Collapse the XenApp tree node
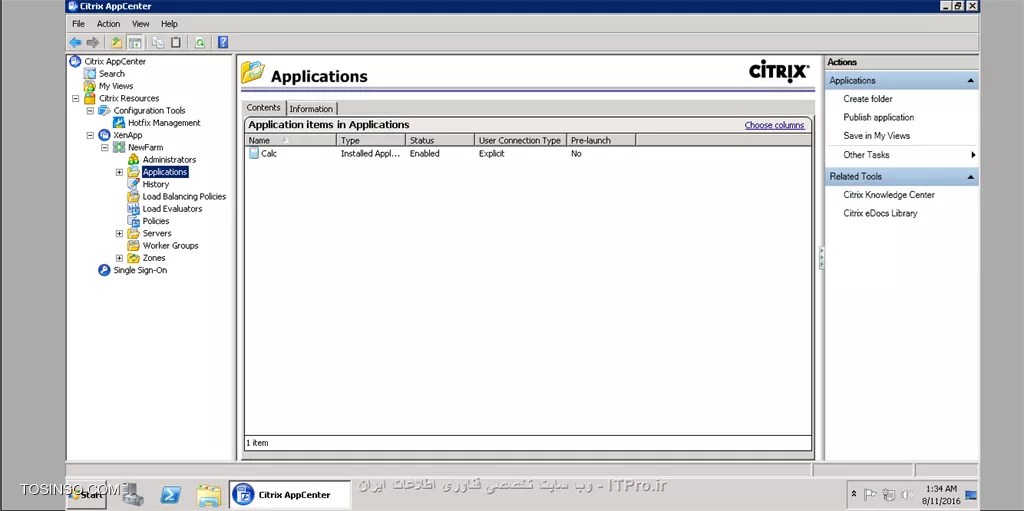The width and height of the screenshot is (1024, 511). tap(90, 135)
